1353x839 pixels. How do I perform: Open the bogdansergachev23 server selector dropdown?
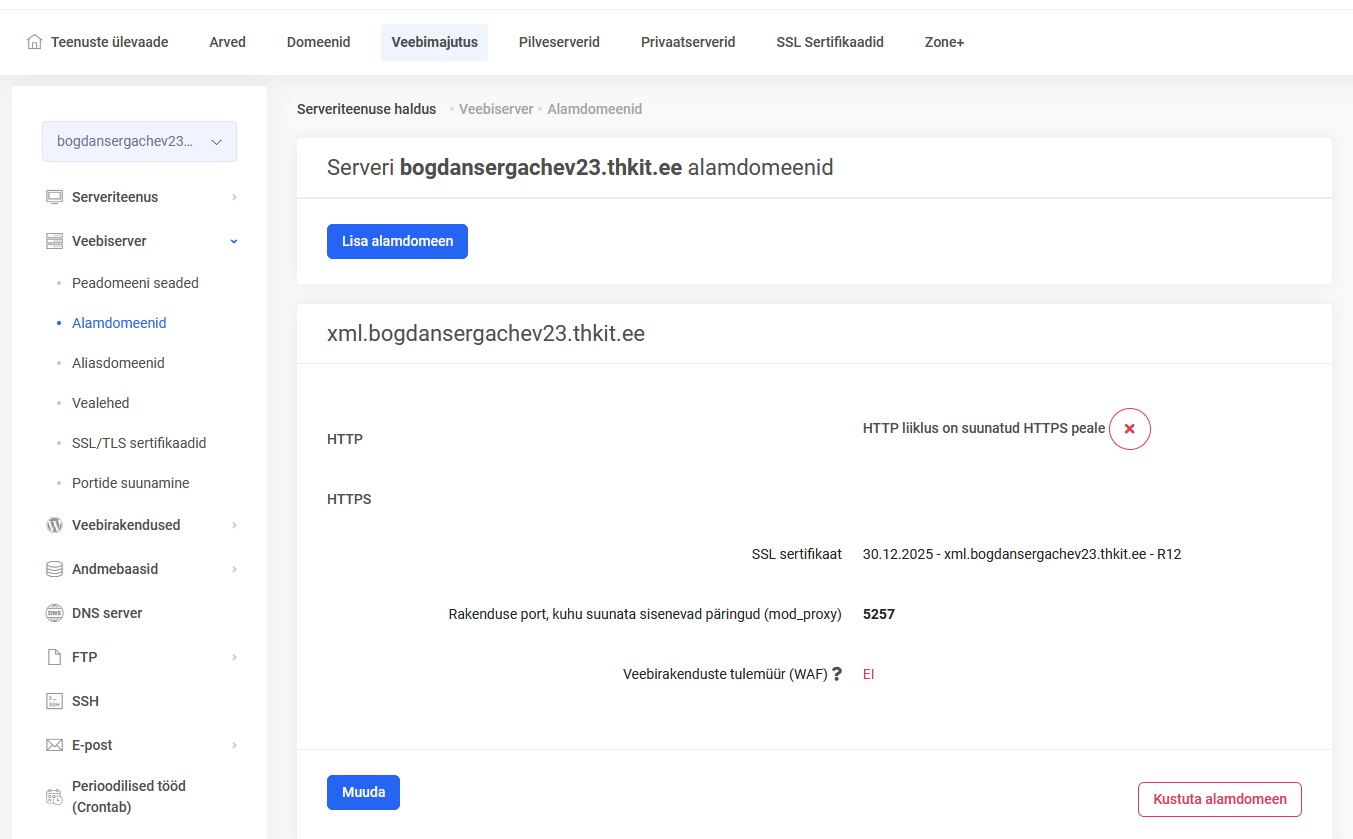coord(139,142)
